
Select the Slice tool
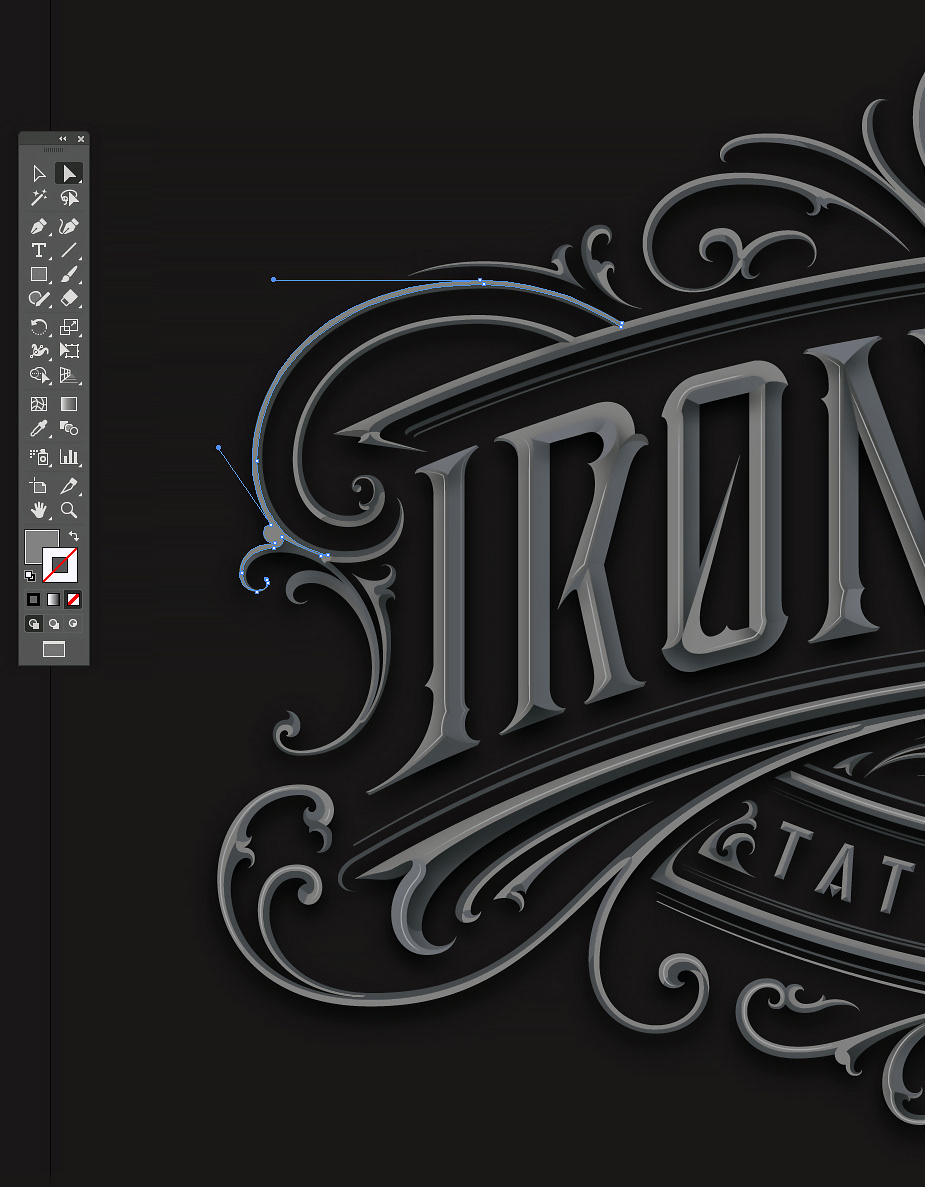click(69, 485)
